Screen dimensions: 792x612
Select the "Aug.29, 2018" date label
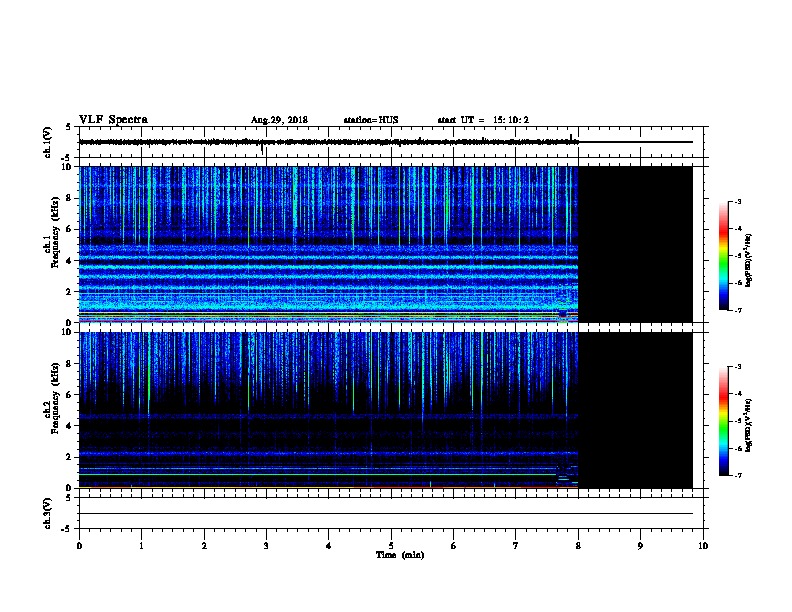pos(279,120)
